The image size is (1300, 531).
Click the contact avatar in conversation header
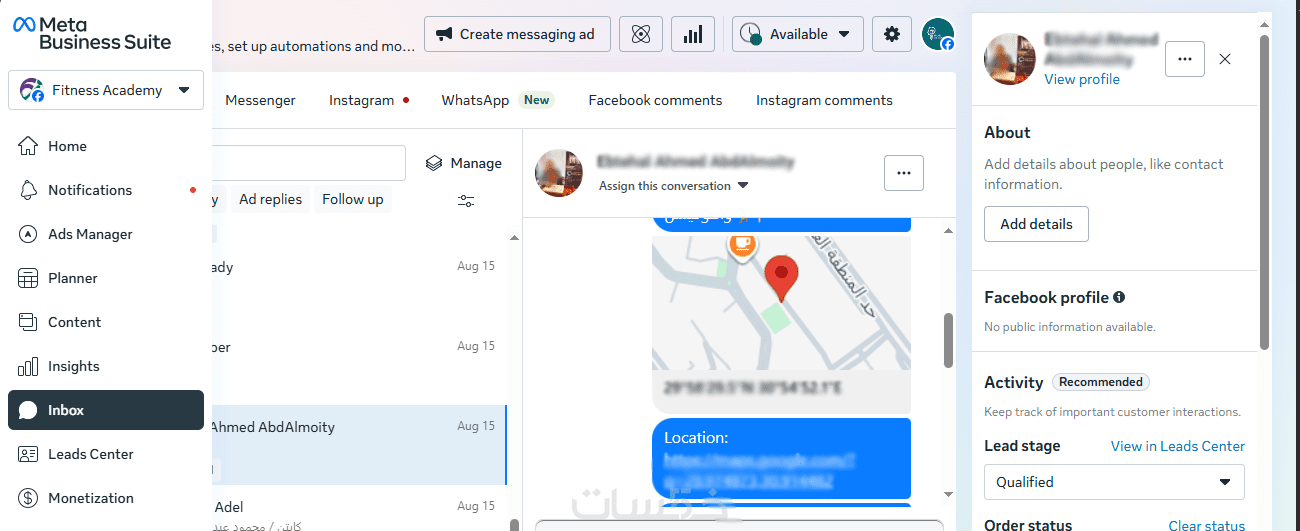tap(559, 173)
